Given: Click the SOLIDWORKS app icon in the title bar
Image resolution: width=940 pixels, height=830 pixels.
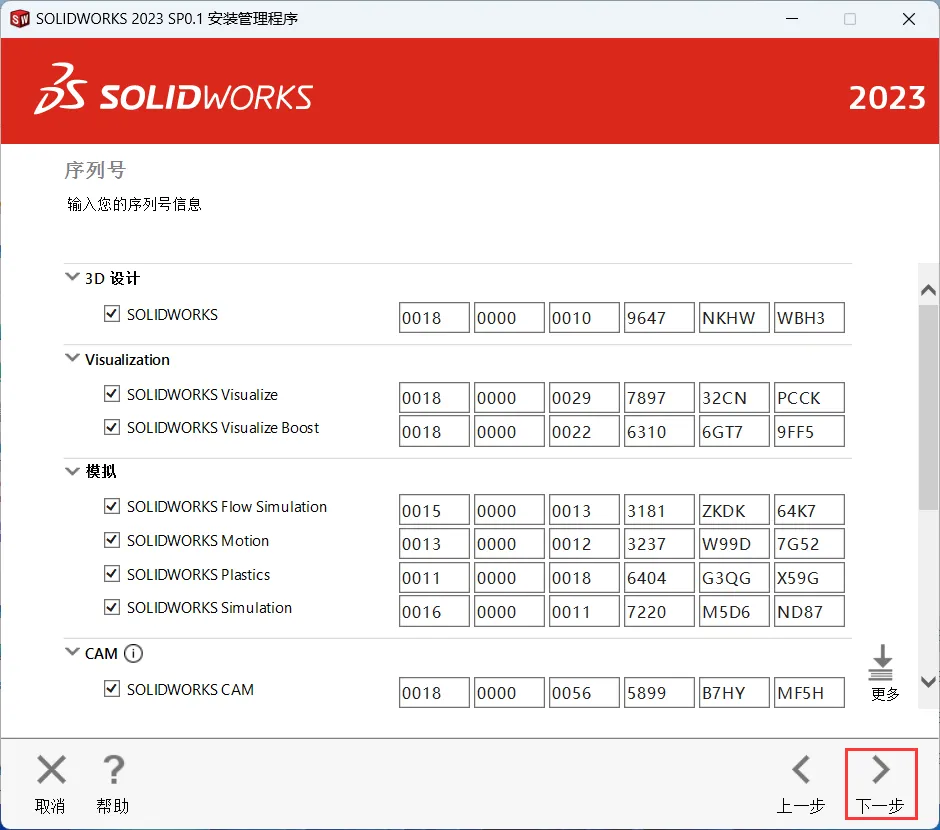Looking at the screenshot, I should [20, 19].
